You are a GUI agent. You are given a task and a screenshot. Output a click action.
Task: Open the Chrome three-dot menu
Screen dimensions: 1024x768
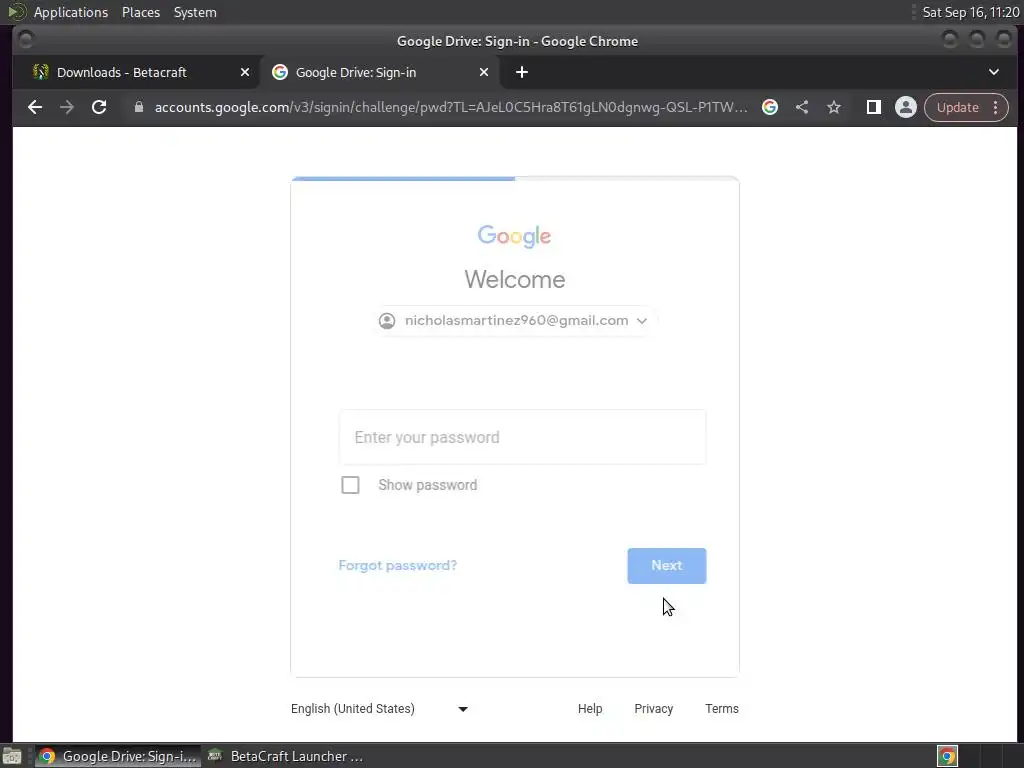(x=996, y=107)
